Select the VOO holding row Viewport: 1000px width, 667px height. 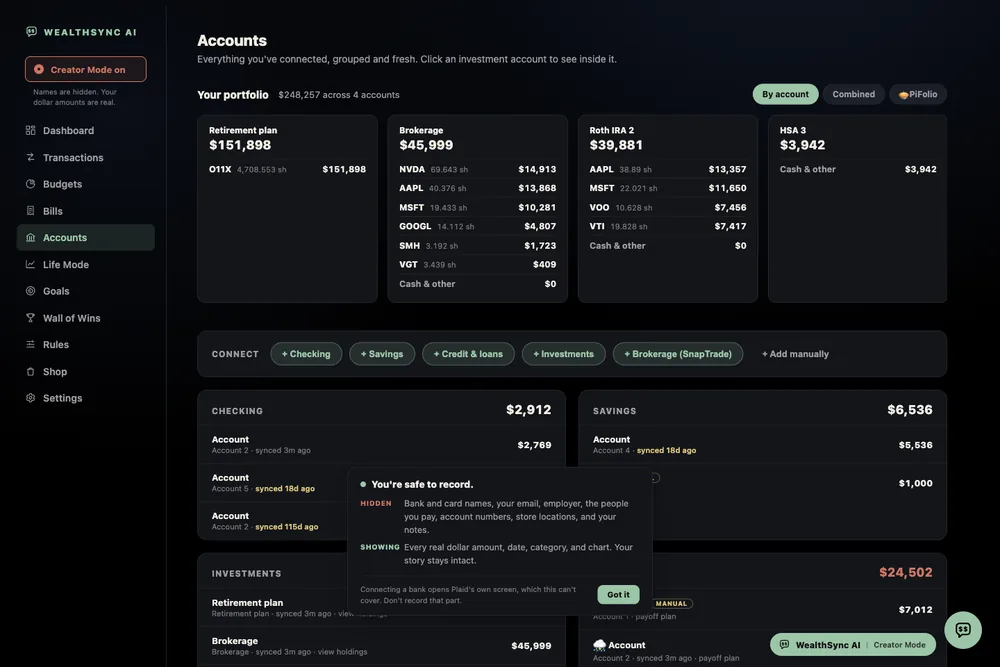(668, 207)
